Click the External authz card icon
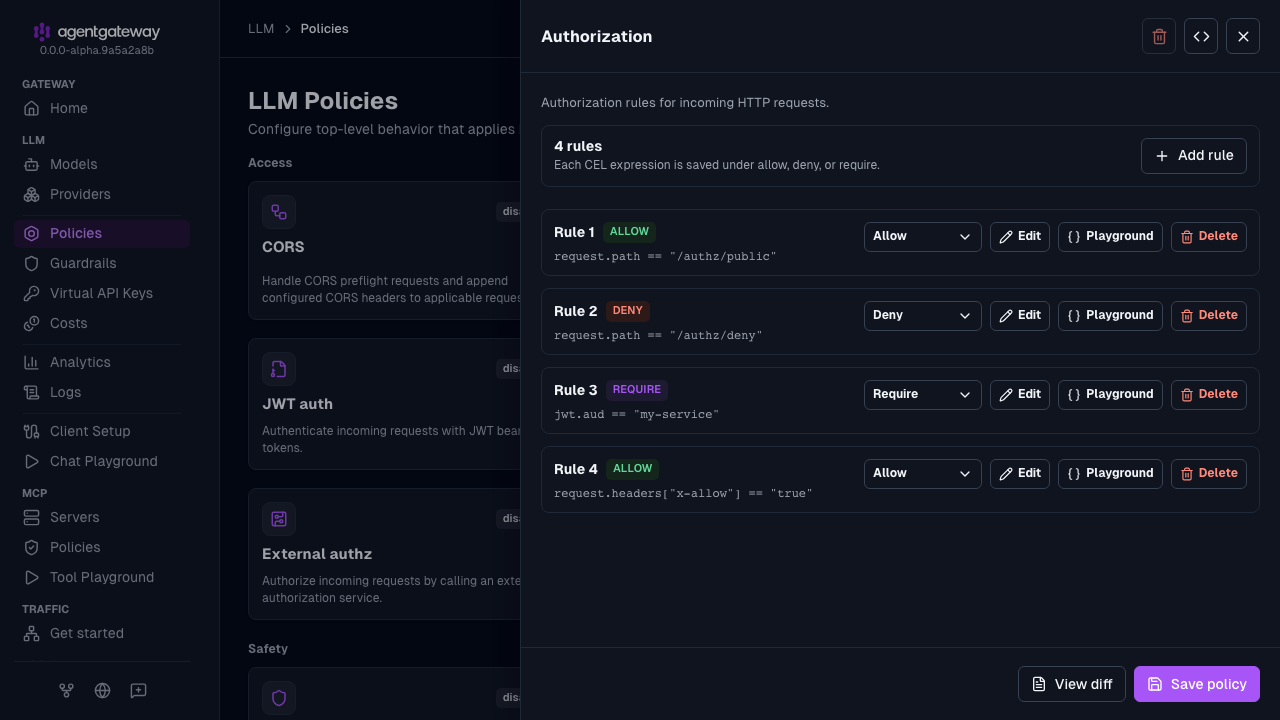The image size is (1280, 720). tap(279, 519)
